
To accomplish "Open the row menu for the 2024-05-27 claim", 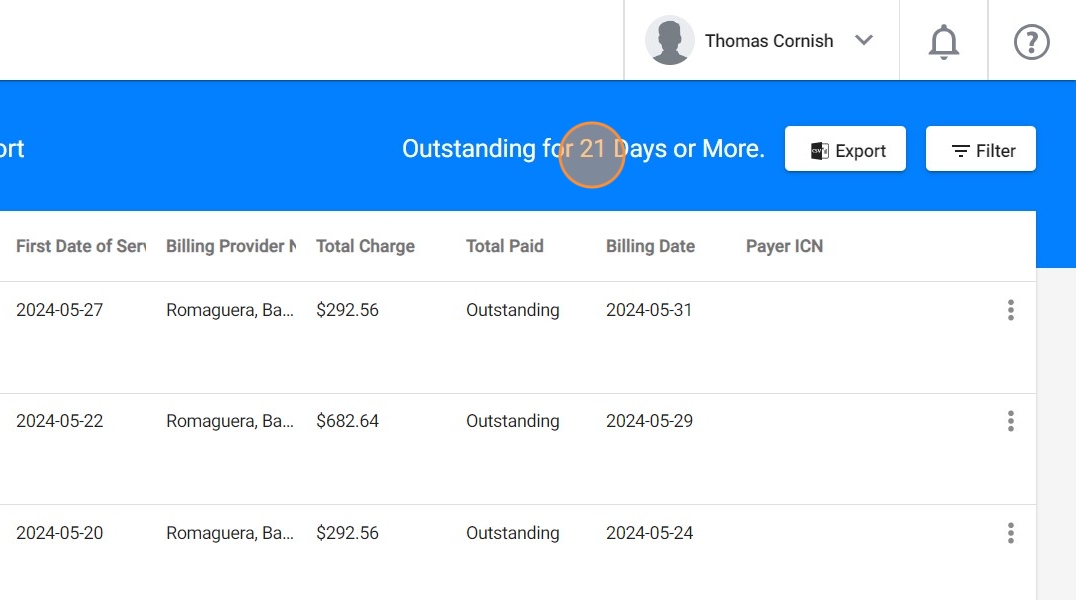I will click(x=1010, y=310).
